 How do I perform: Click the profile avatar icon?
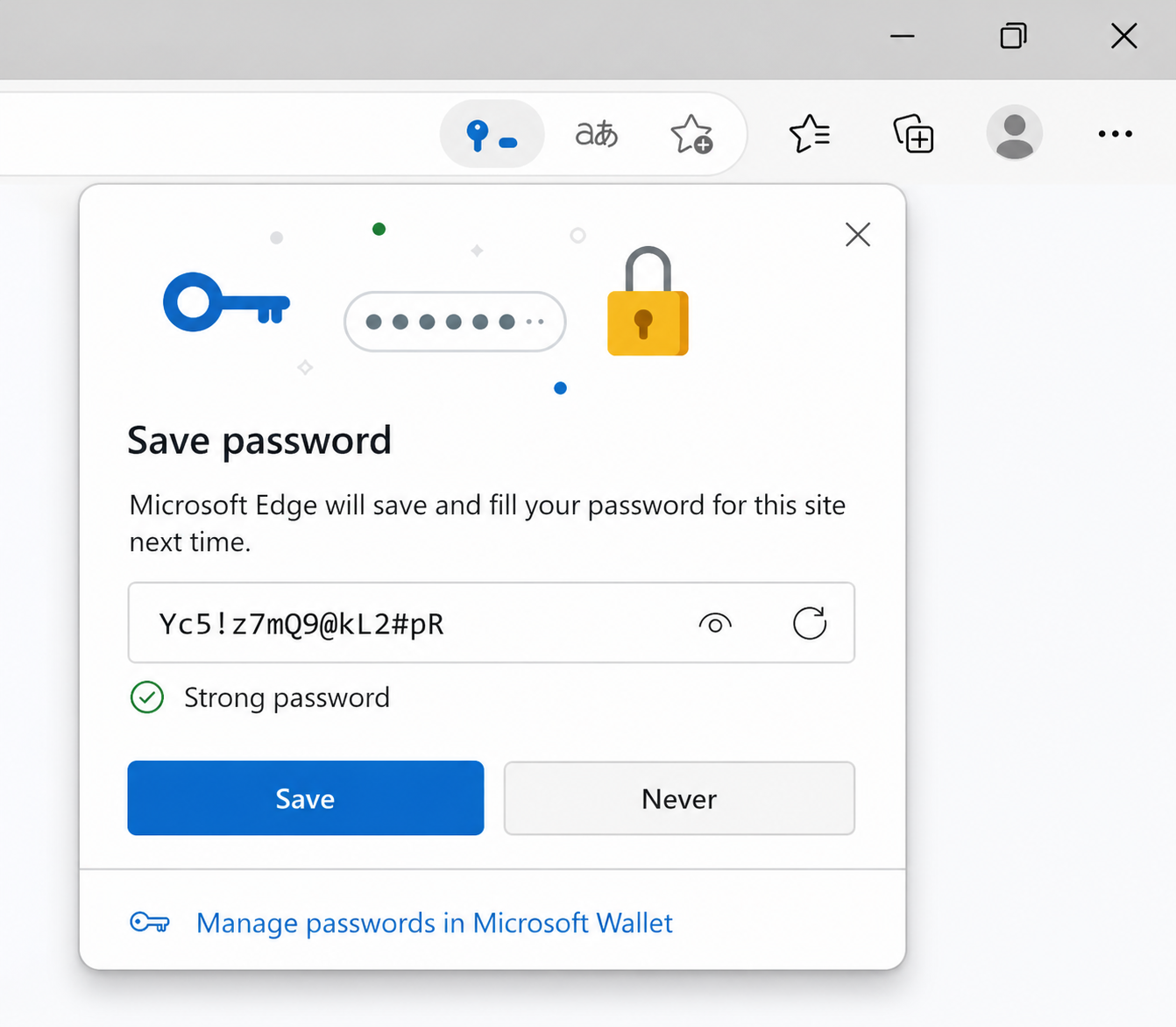point(1014,133)
